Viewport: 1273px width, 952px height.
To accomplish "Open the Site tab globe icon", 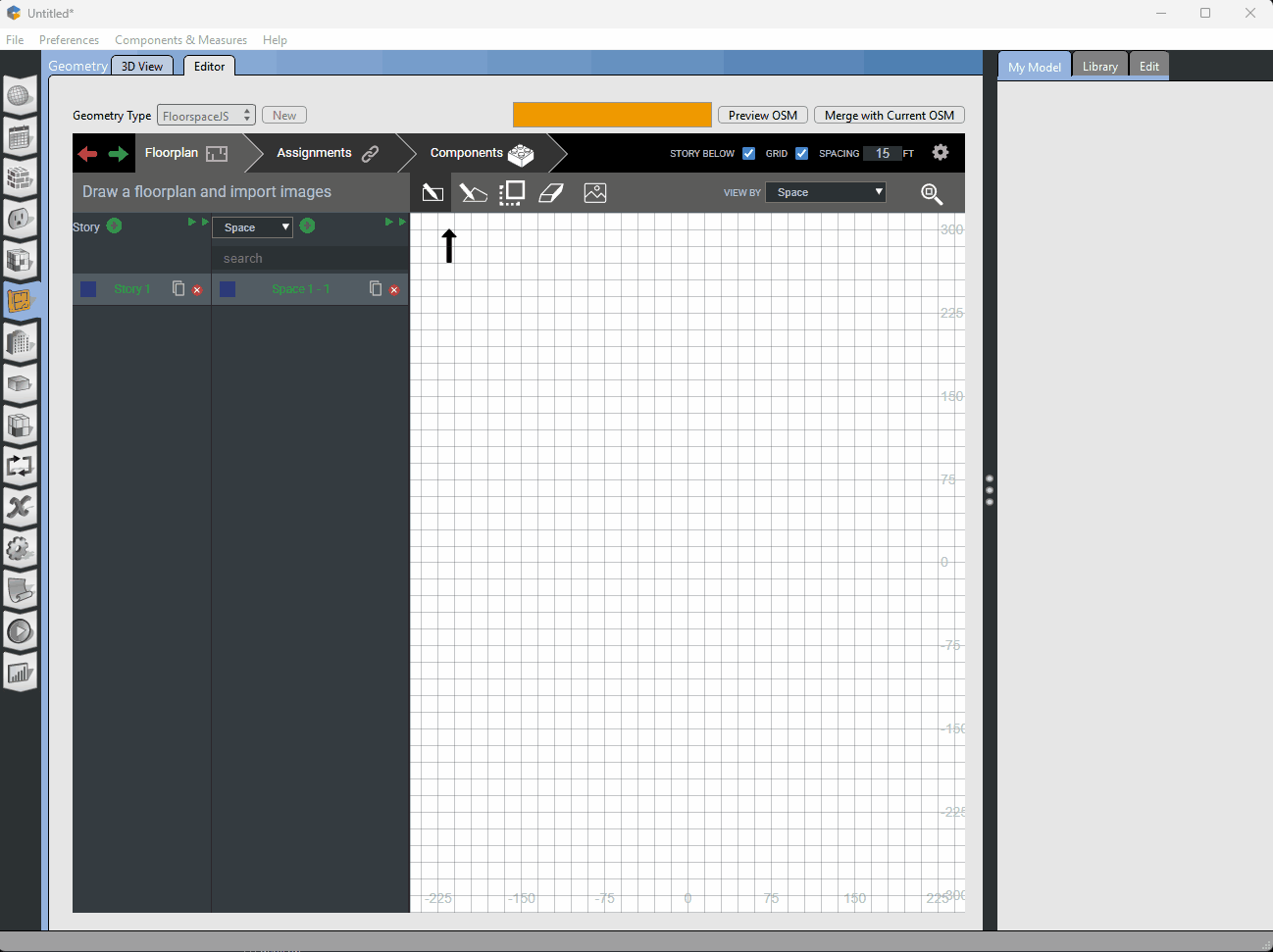I will pyautogui.click(x=20, y=96).
